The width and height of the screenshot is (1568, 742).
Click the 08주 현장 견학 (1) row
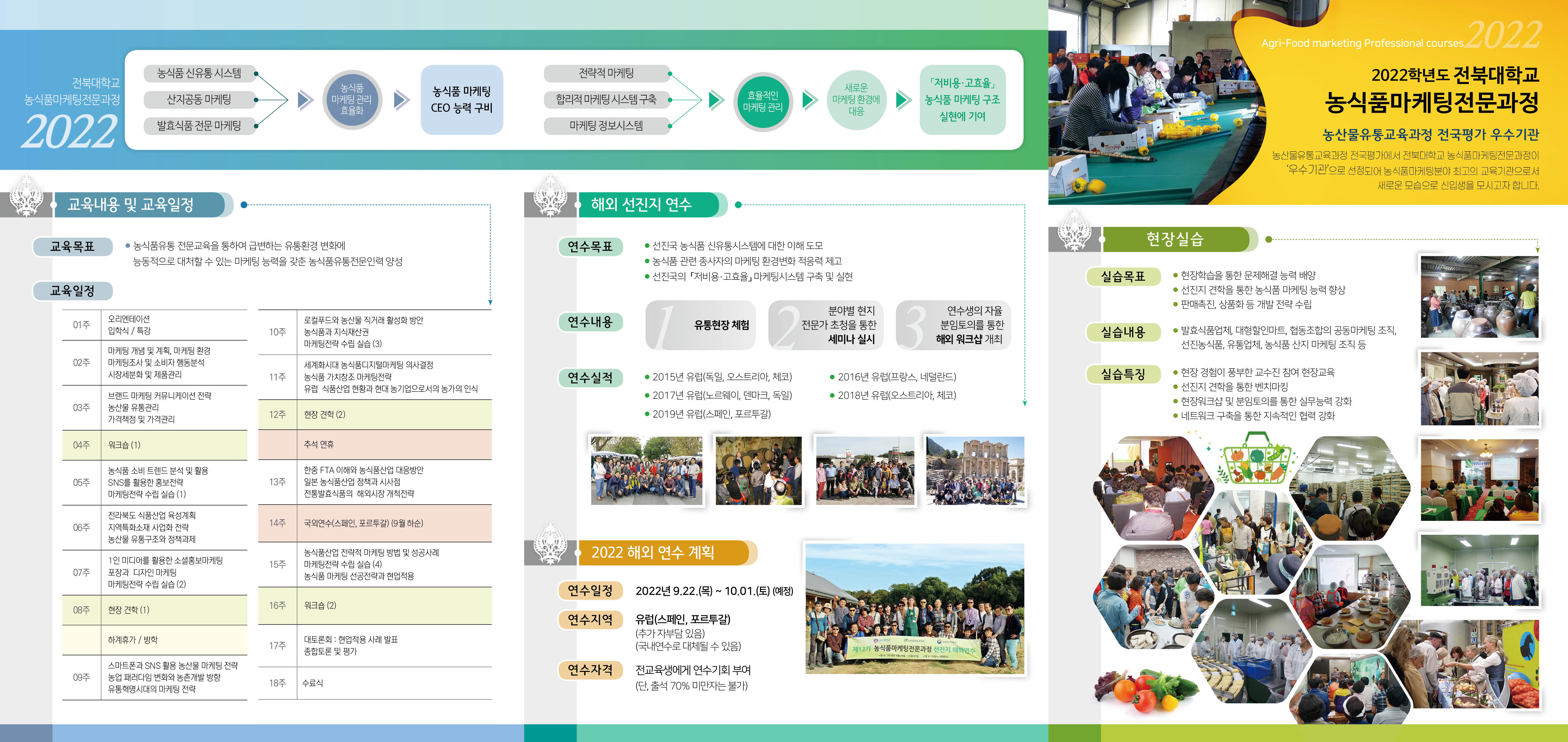(x=155, y=610)
